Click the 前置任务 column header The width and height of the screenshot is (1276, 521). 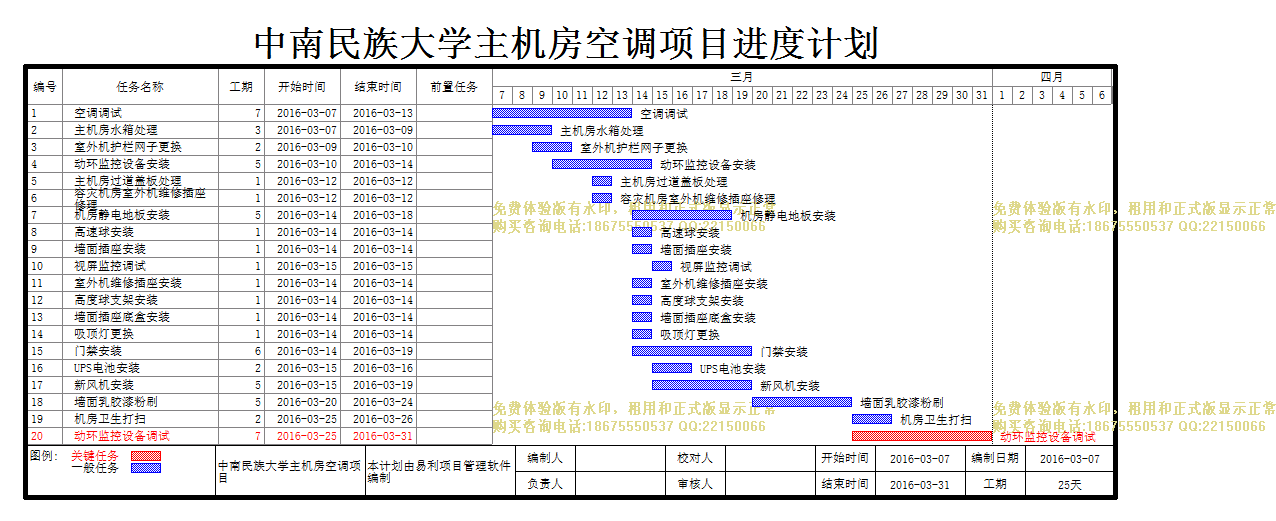click(454, 87)
